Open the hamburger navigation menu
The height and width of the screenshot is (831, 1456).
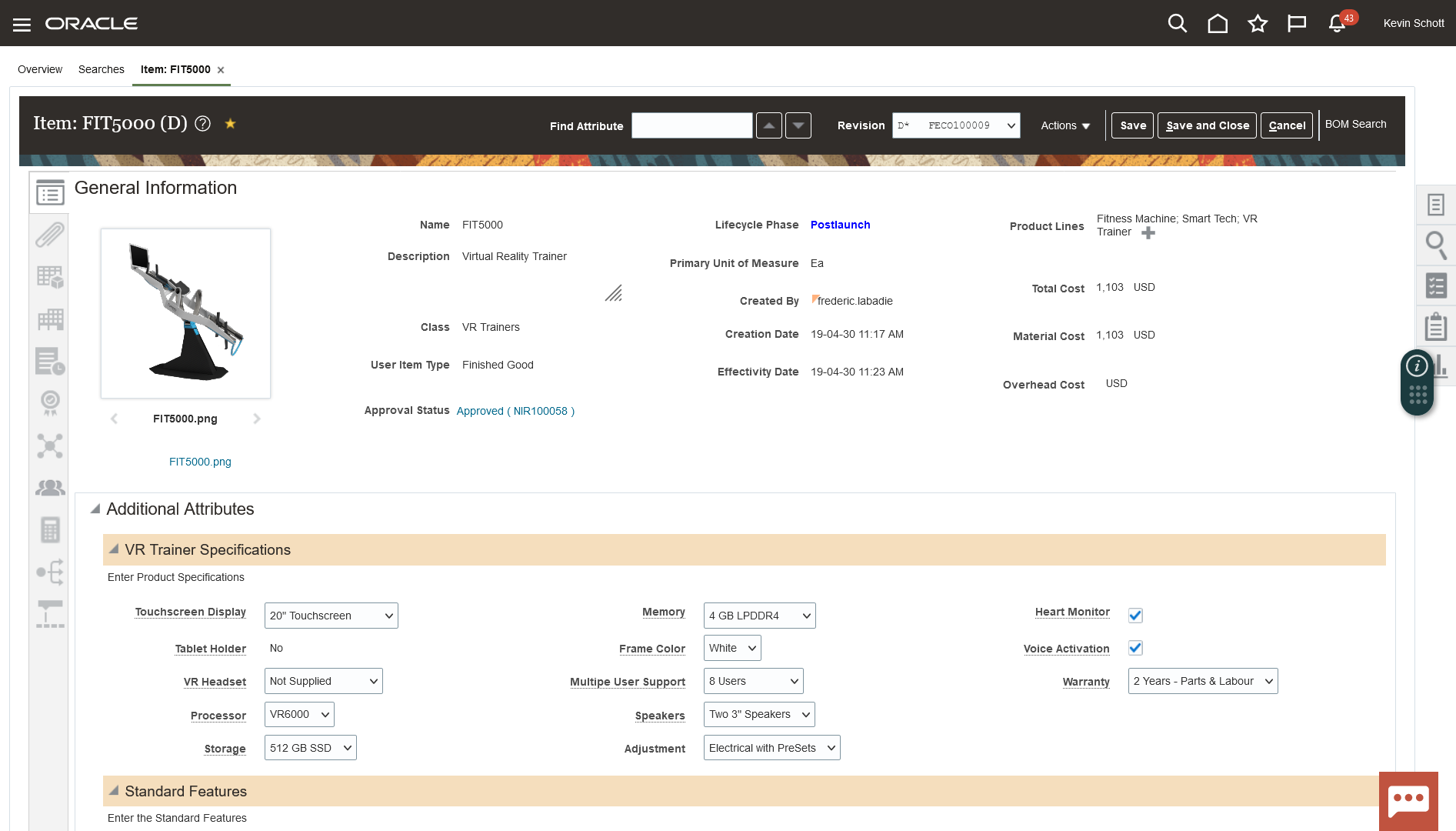point(22,25)
